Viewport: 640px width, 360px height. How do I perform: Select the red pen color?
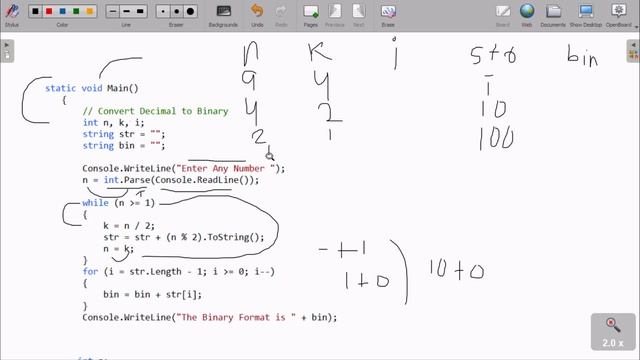(x=49, y=11)
